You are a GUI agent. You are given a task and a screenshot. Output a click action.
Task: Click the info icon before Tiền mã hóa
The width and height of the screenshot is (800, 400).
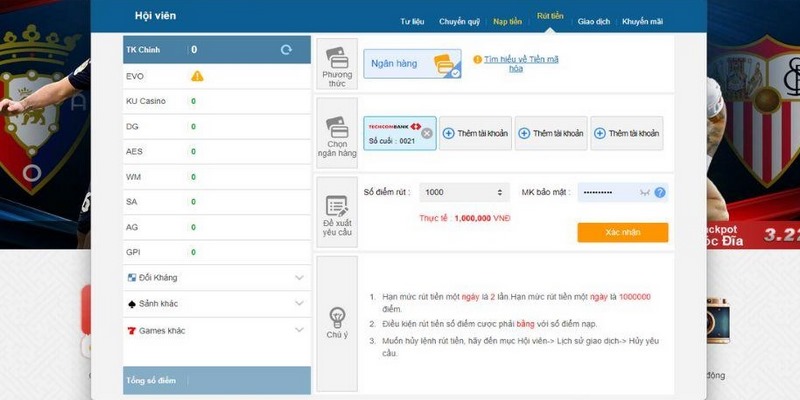pos(476,60)
